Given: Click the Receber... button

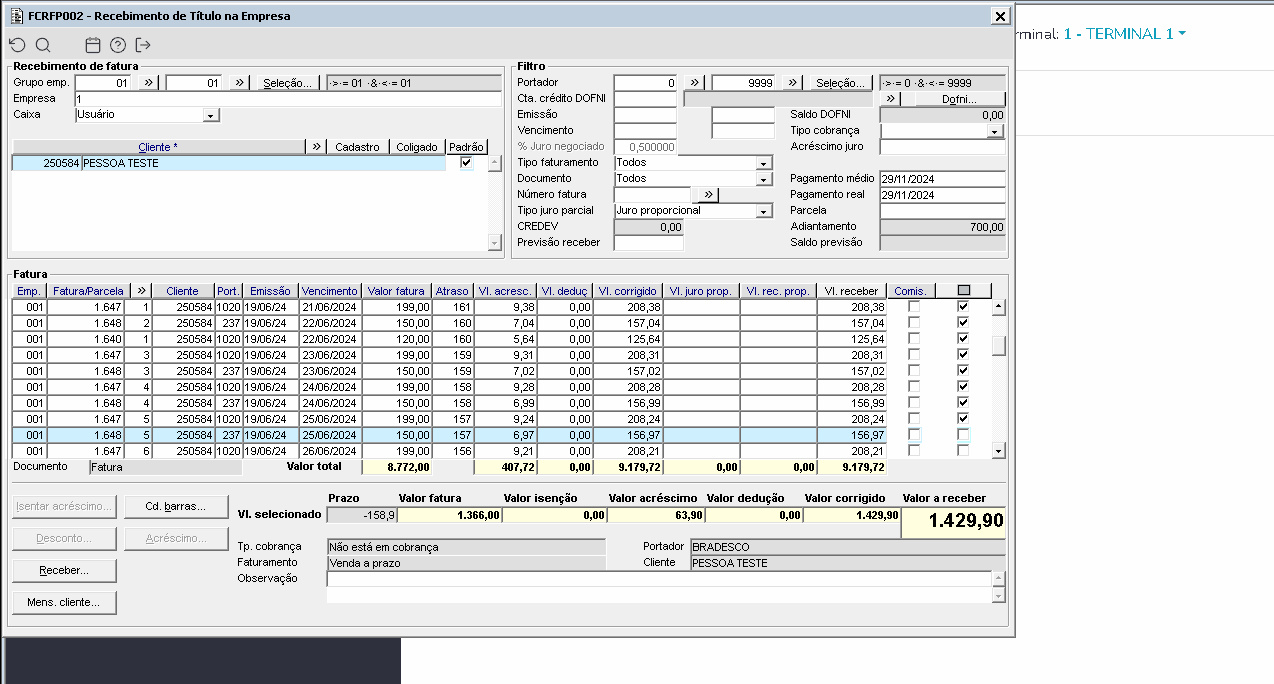Looking at the screenshot, I should 64,570.
